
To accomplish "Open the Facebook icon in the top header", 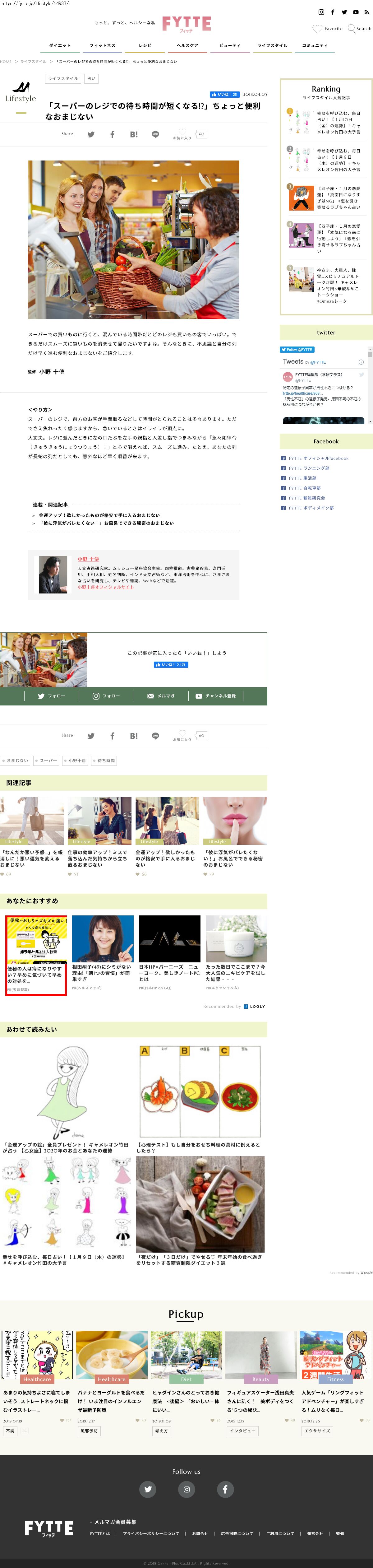I will point(332,12).
